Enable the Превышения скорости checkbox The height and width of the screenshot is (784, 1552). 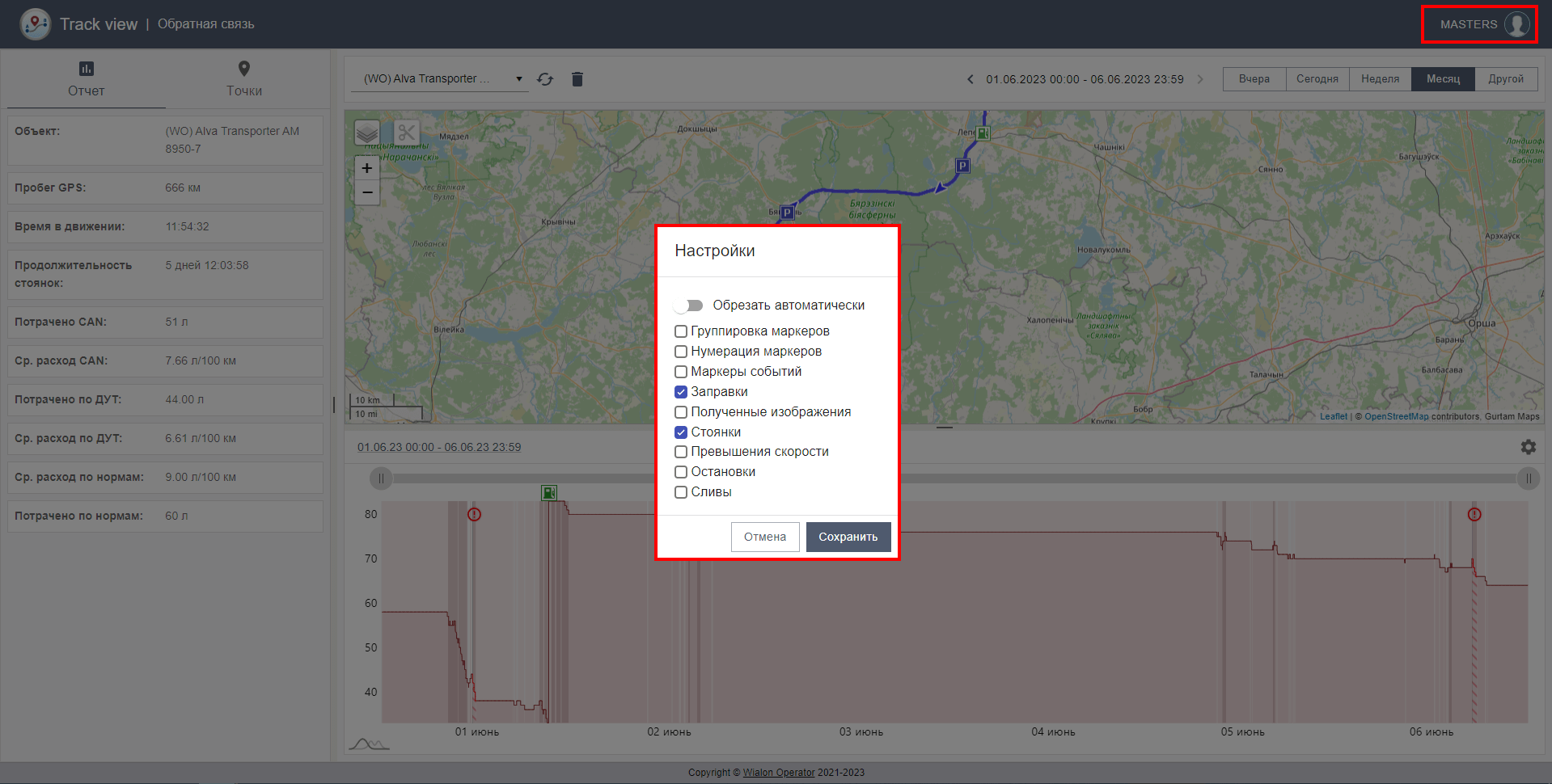click(x=681, y=452)
